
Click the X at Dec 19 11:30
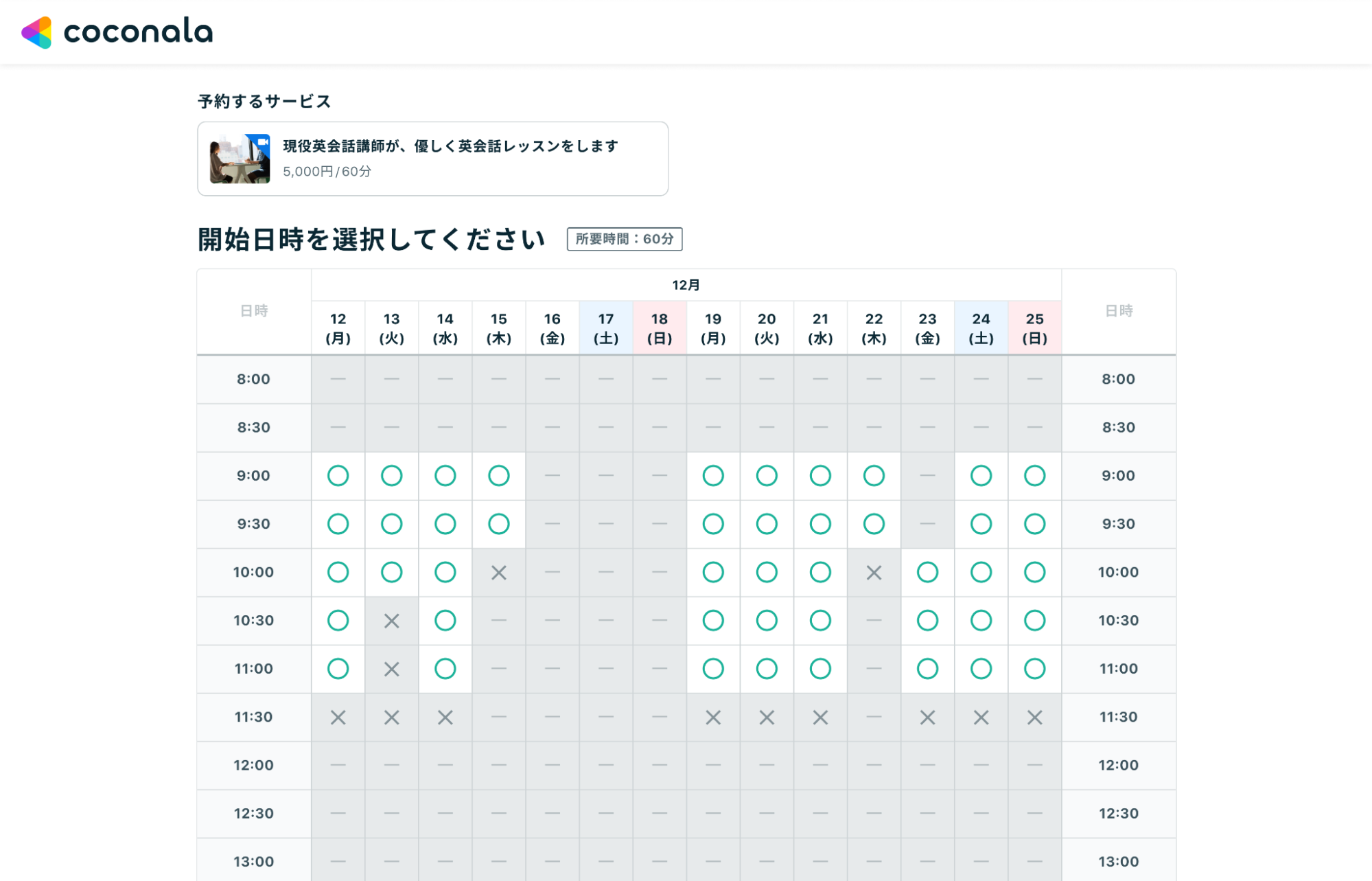point(713,717)
